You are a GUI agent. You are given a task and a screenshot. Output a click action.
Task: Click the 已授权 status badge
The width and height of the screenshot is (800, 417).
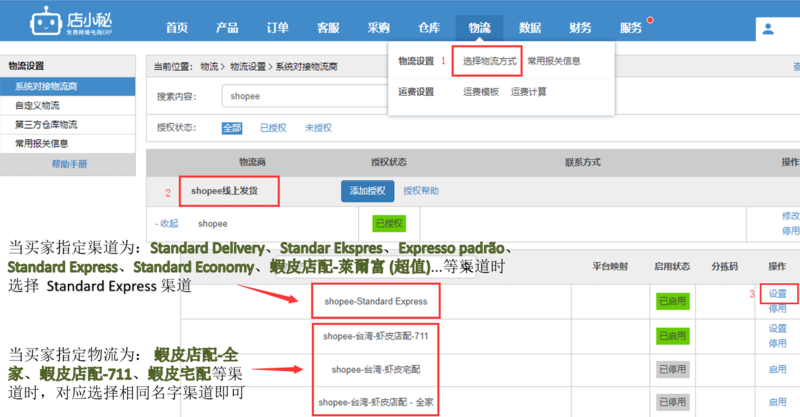coord(389,224)
